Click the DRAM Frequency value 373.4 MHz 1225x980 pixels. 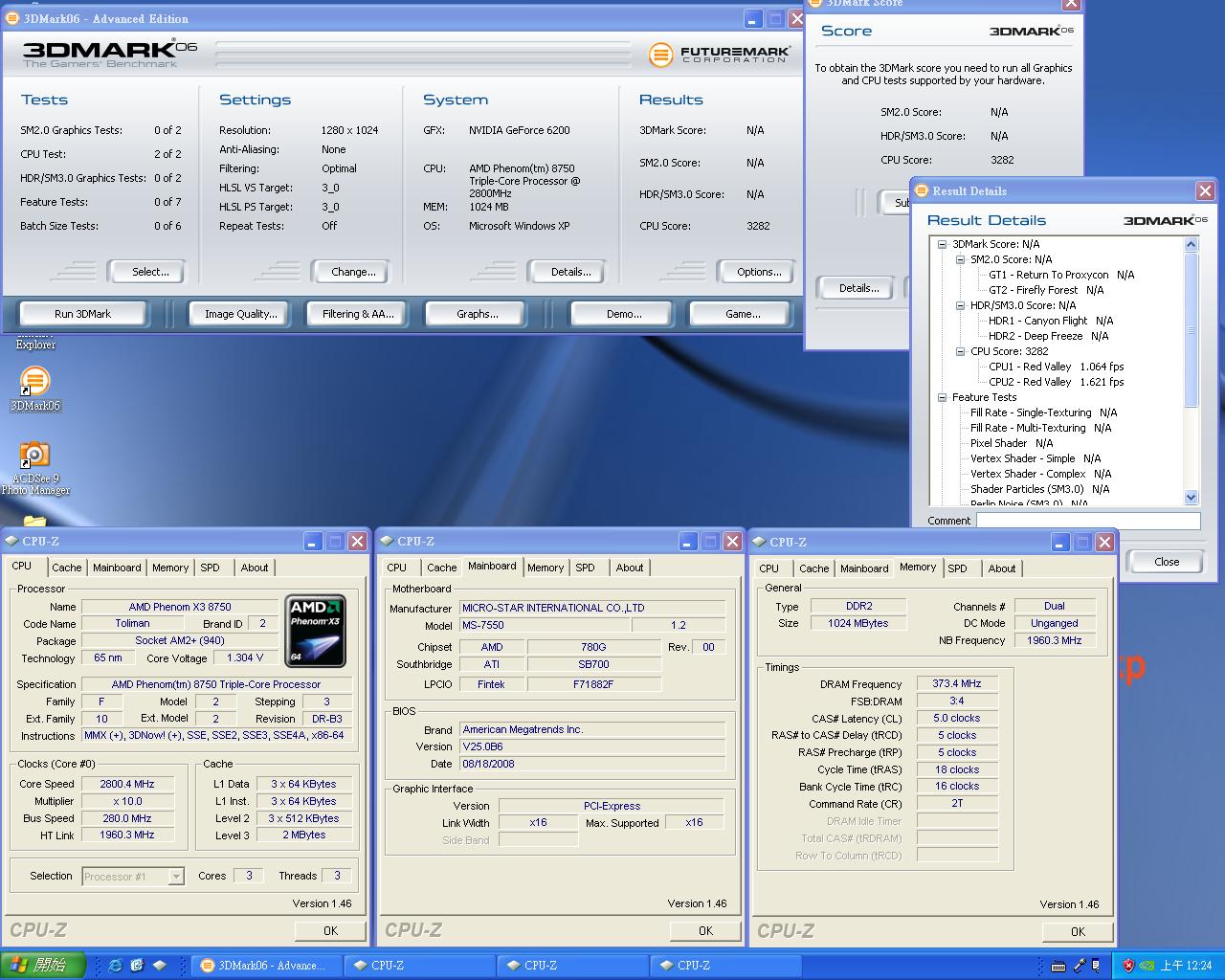[957, 683]
